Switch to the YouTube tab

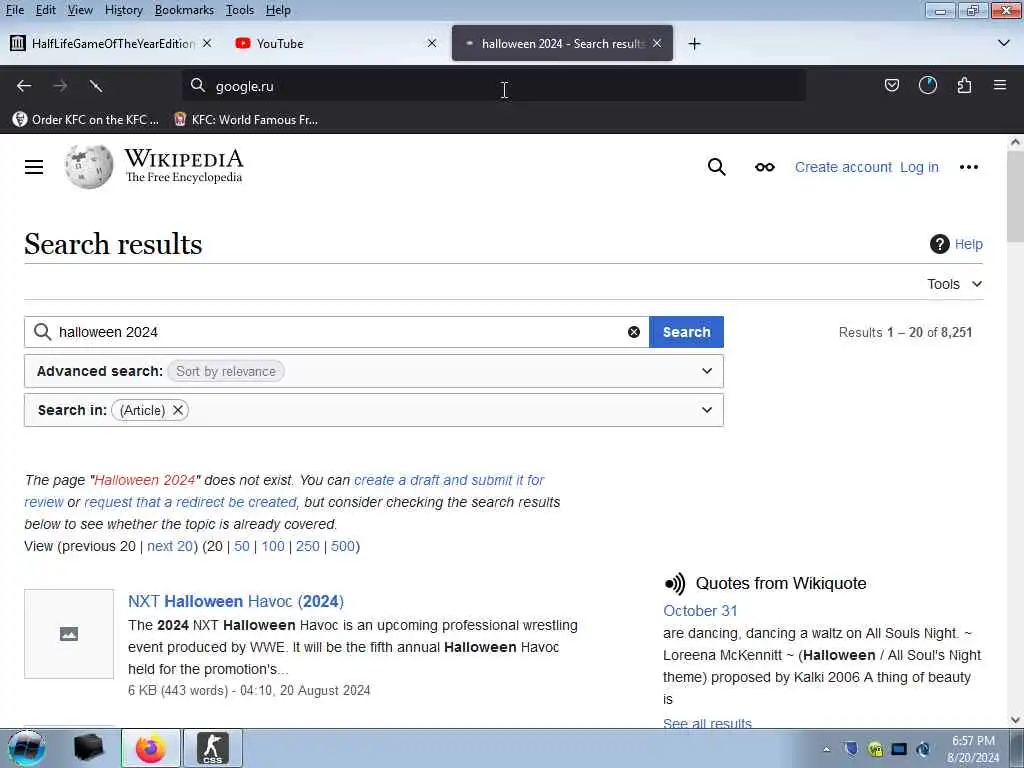335,43
